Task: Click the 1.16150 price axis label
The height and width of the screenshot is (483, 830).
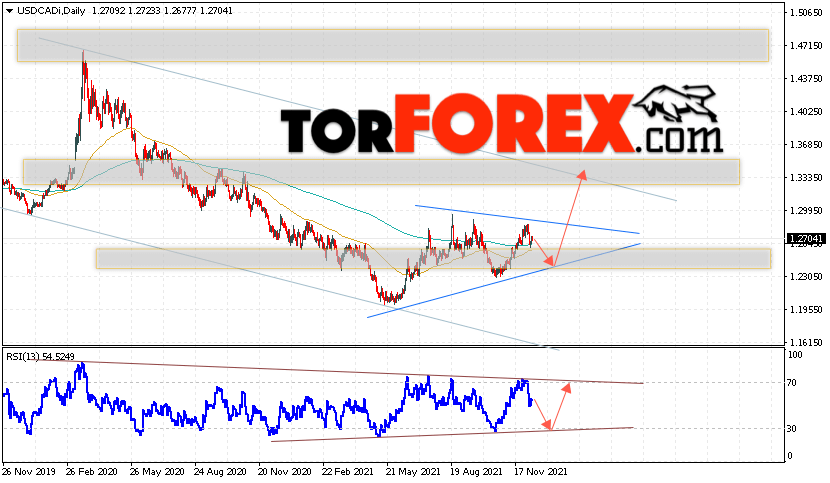Action: coord(806,343)
